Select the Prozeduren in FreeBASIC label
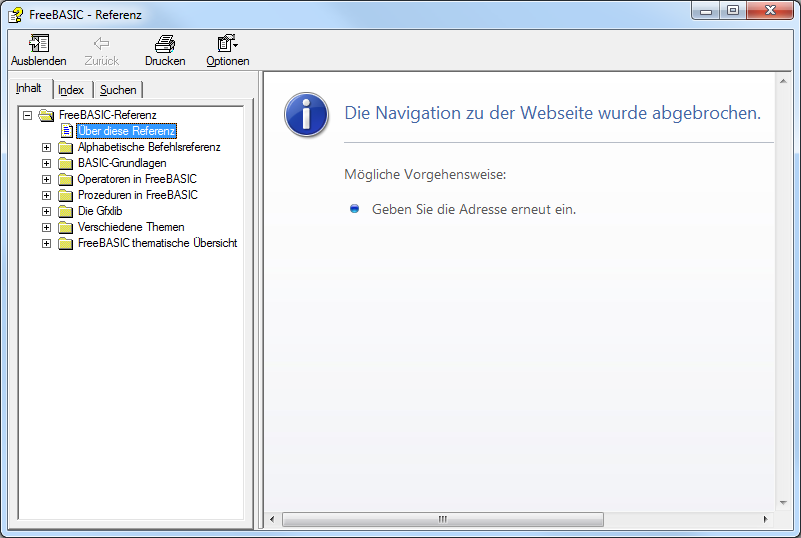Image resolution: width=801 pixels, height=538 pixels. [x=137, y=195]
